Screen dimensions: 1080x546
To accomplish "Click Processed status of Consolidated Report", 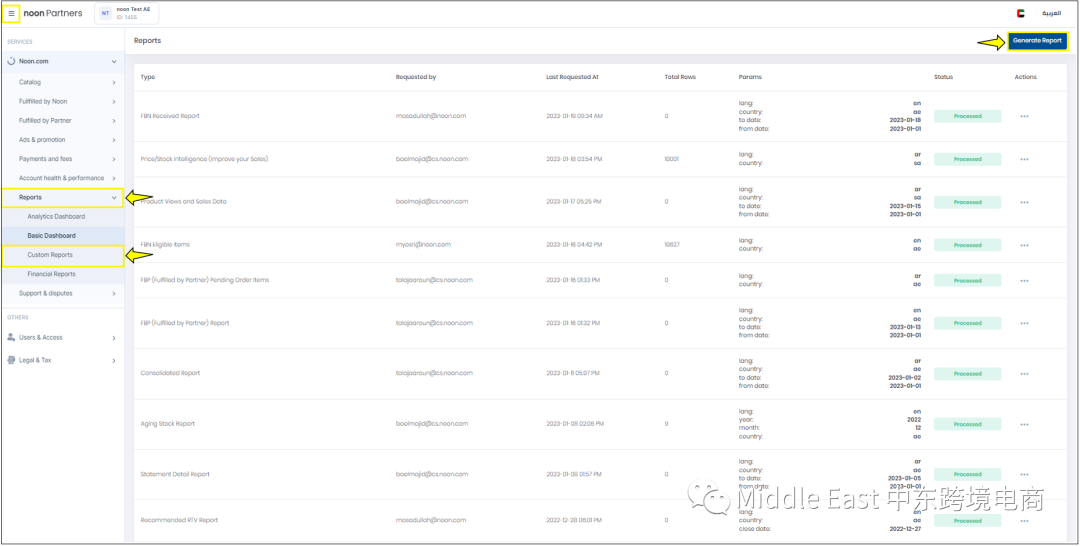I will tap(967, 374).
